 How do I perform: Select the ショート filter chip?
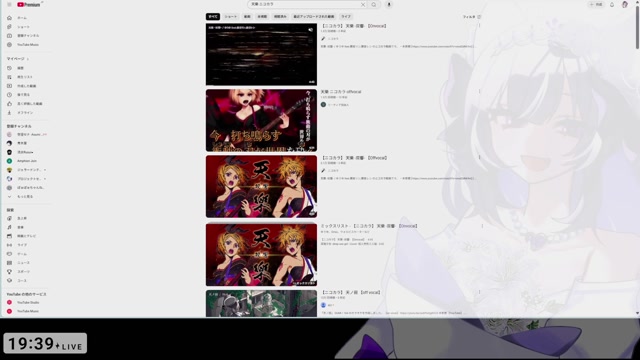231,17
